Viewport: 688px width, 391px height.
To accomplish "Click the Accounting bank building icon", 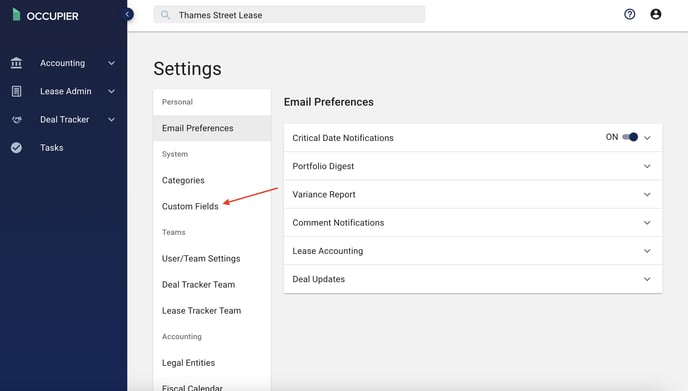I will pyautogui.click(x=16, y=63).
